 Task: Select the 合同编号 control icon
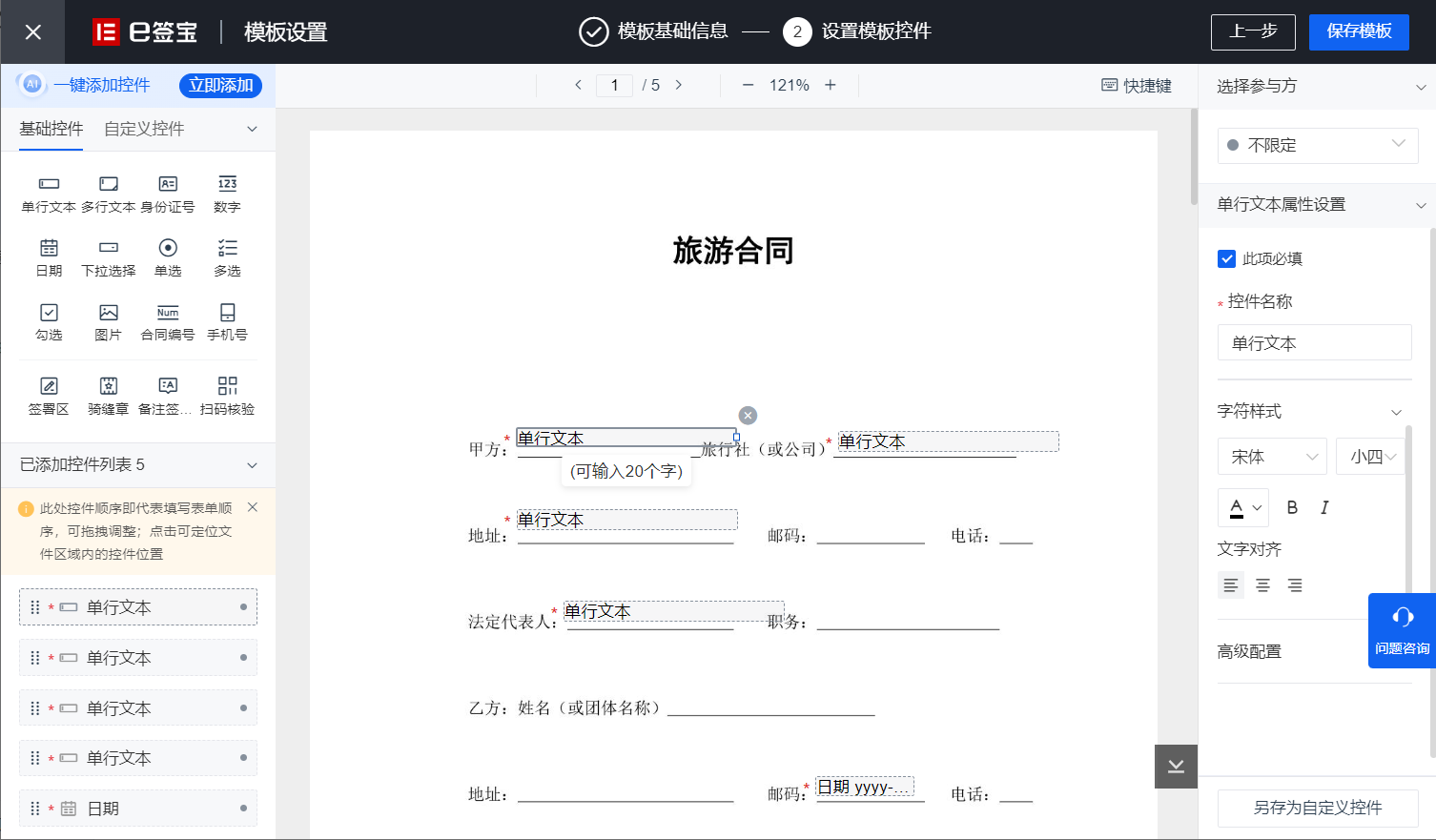click(168, 313)
